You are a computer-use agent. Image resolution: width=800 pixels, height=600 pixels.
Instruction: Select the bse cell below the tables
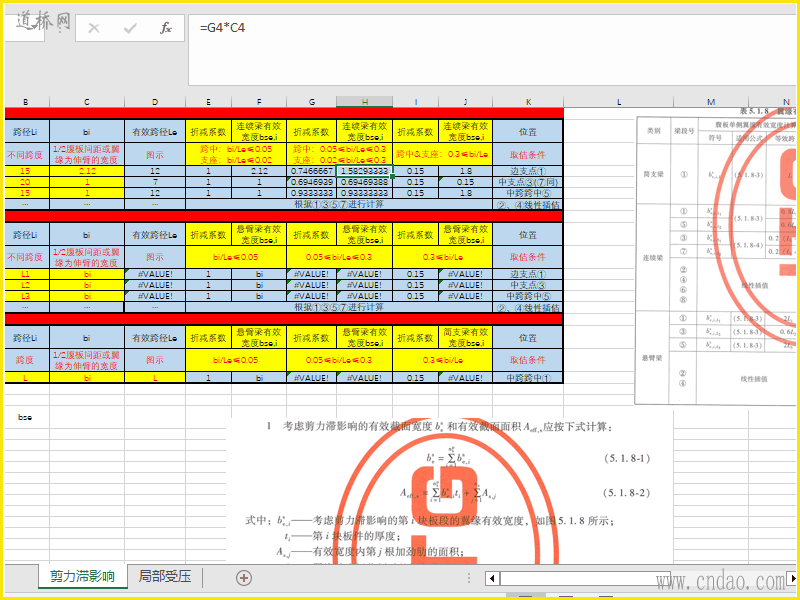(26, 417)
